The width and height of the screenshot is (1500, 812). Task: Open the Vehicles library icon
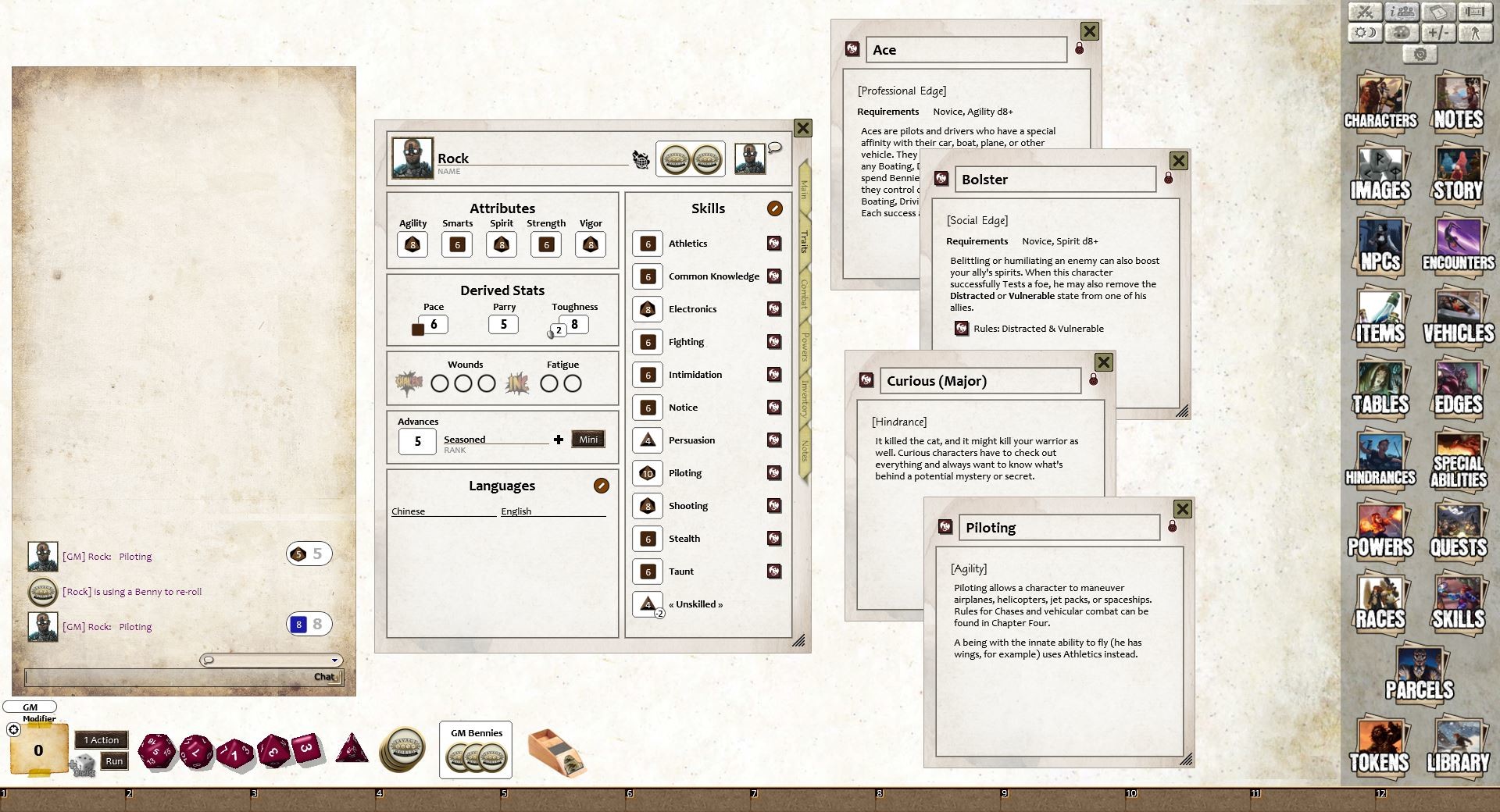click(1458, 318)
